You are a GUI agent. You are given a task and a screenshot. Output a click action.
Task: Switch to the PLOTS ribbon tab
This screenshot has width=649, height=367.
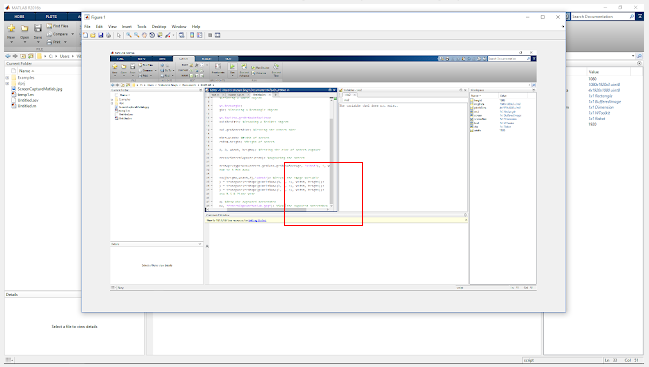tap(51, 17)
